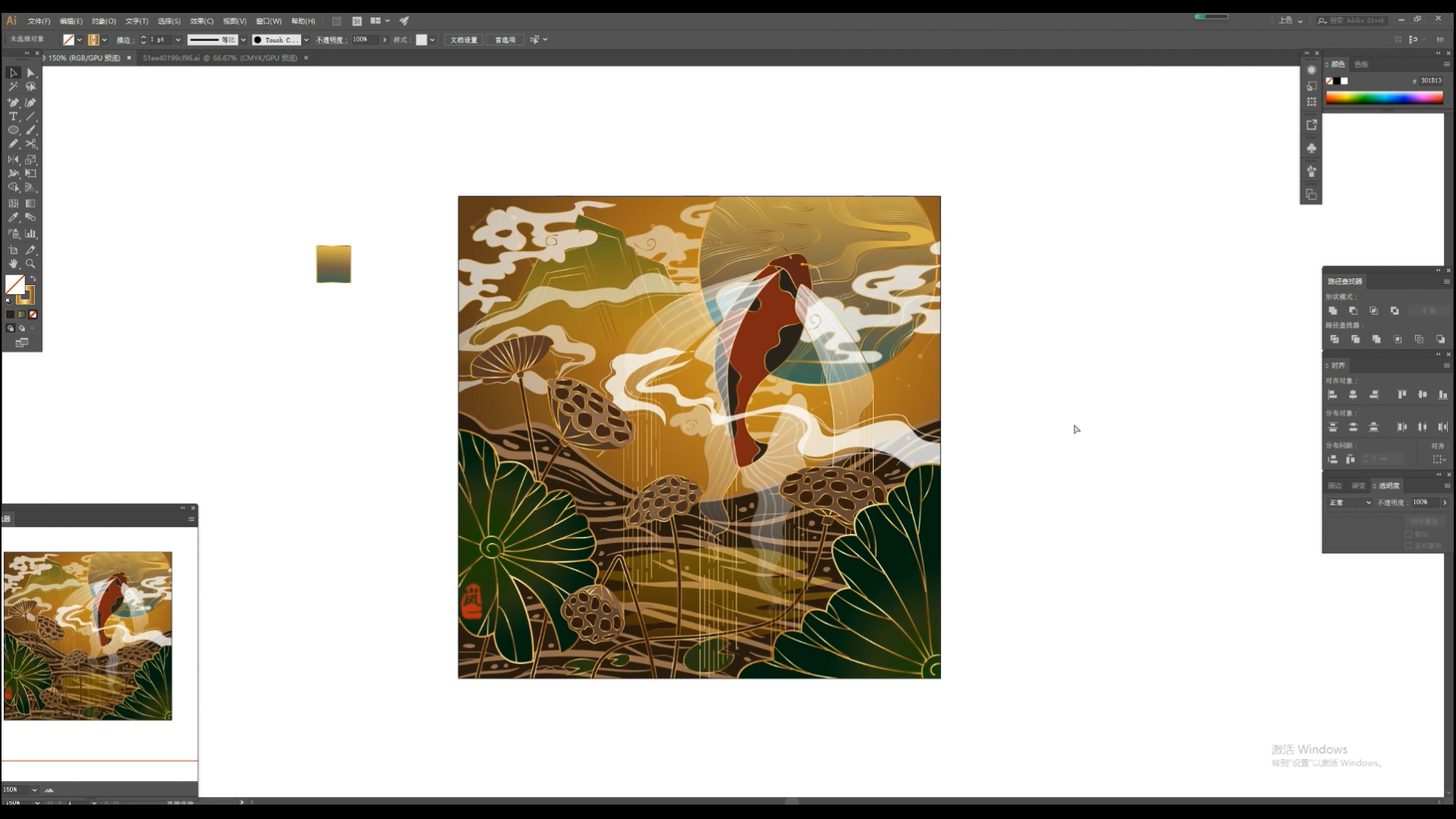Open fill color dropdown in control bar

[80, 40]
